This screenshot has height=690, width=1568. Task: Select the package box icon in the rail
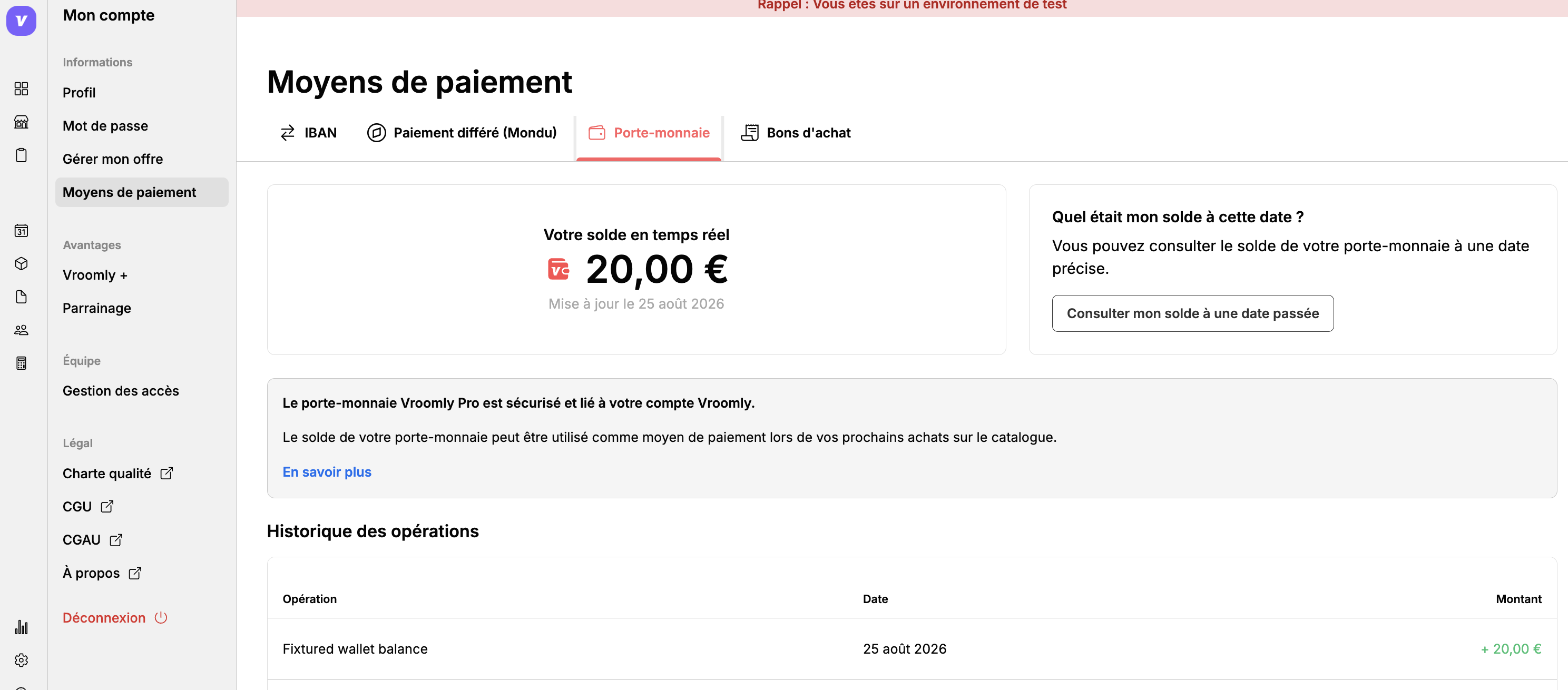coord(21,263)
